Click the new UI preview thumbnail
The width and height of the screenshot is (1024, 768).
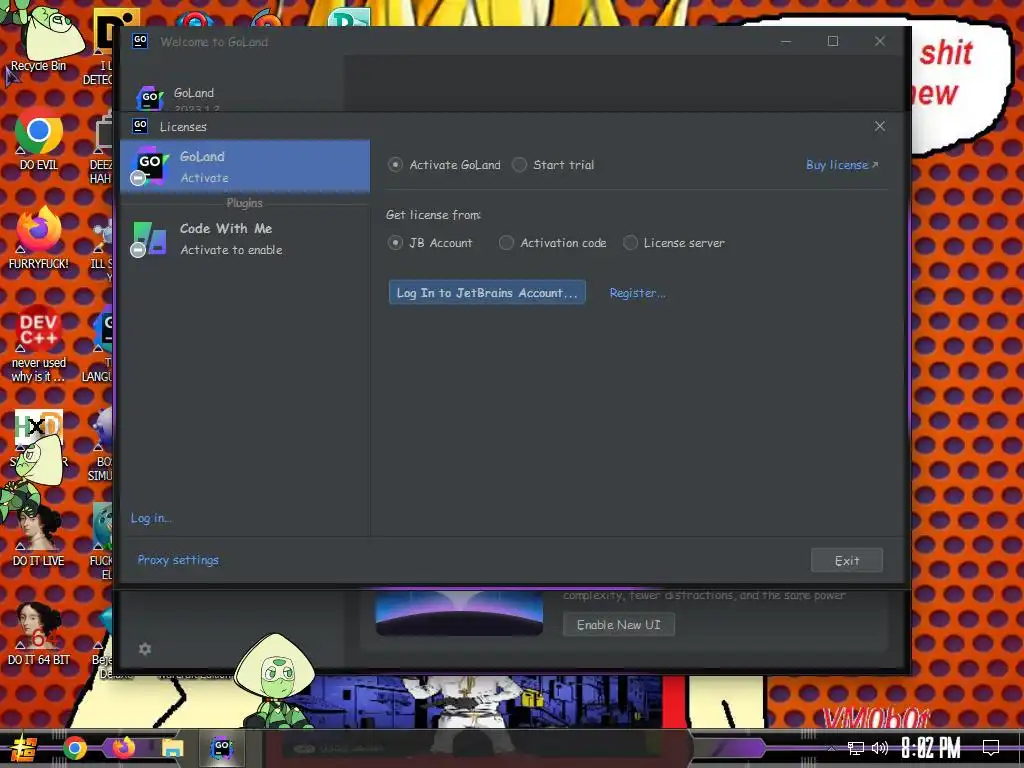pyautogui.click(x=459, y=613)
